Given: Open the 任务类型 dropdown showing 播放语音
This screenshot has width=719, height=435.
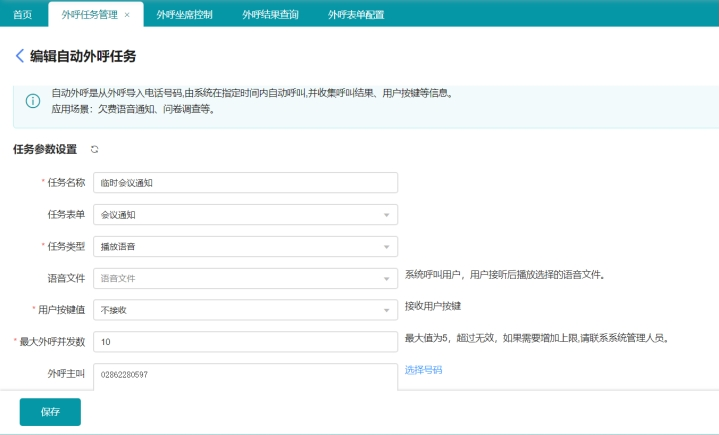Looking at the screenshot, I should [244, 246].
